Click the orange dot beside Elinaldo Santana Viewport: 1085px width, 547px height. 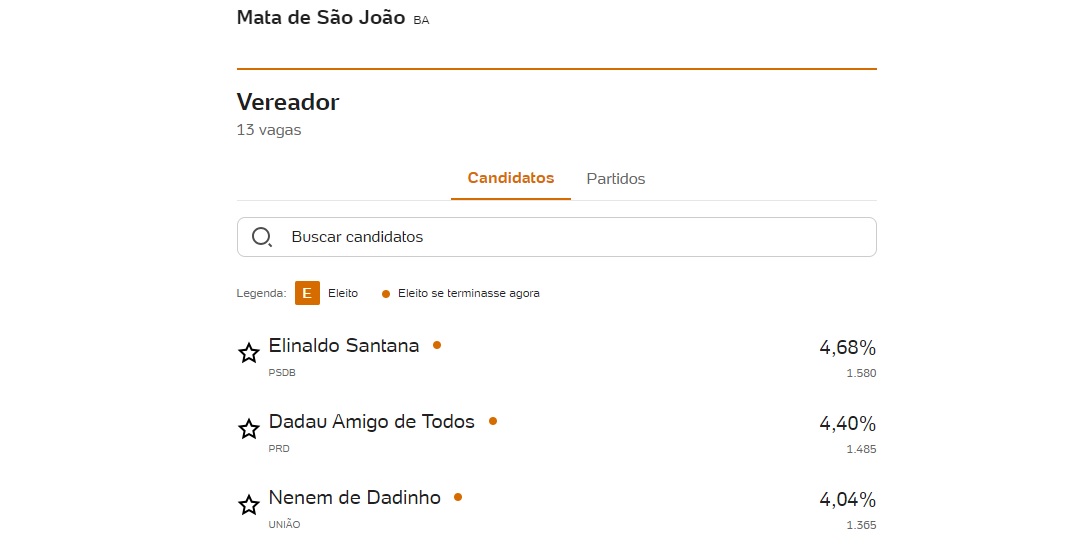point(437,345)
